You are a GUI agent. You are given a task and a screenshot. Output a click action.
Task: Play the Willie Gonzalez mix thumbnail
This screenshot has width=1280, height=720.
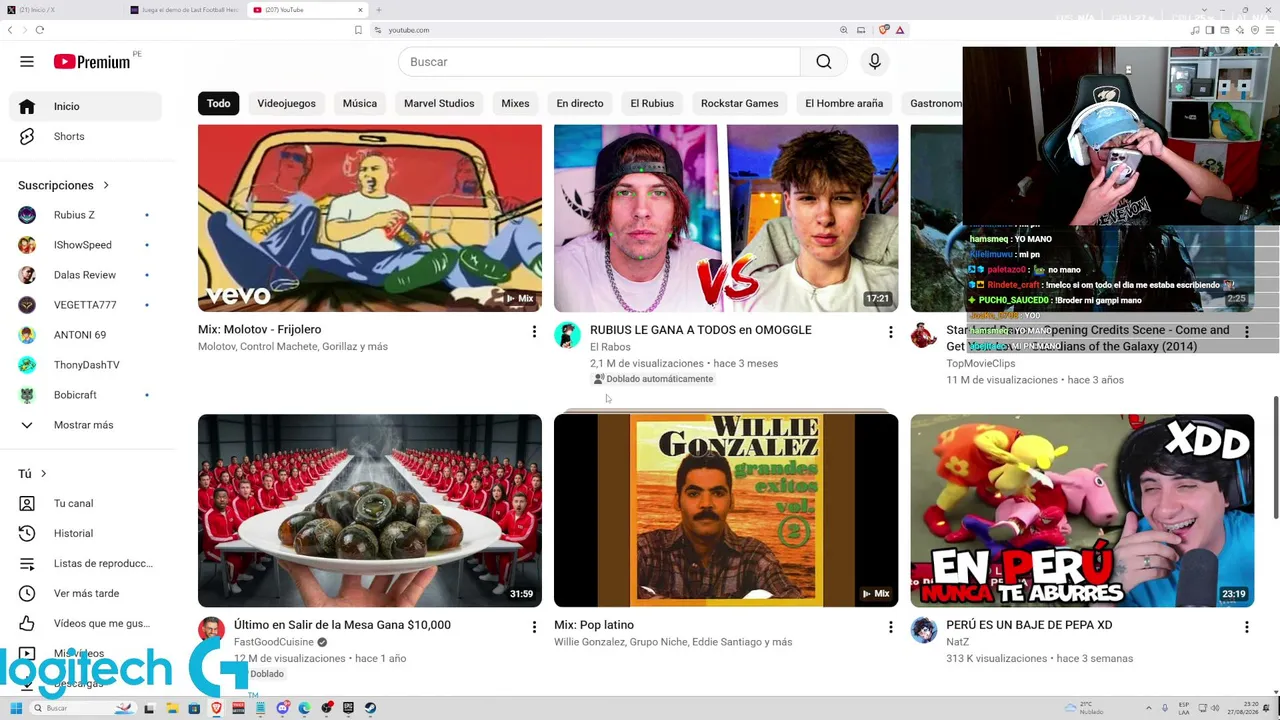tap(726, 510)
